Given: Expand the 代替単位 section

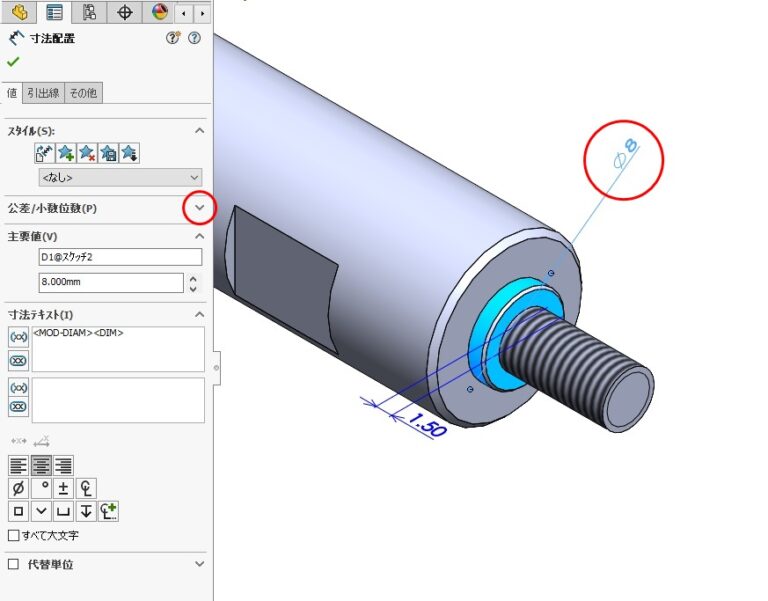Looking at the screenshot, I should 199,564.
